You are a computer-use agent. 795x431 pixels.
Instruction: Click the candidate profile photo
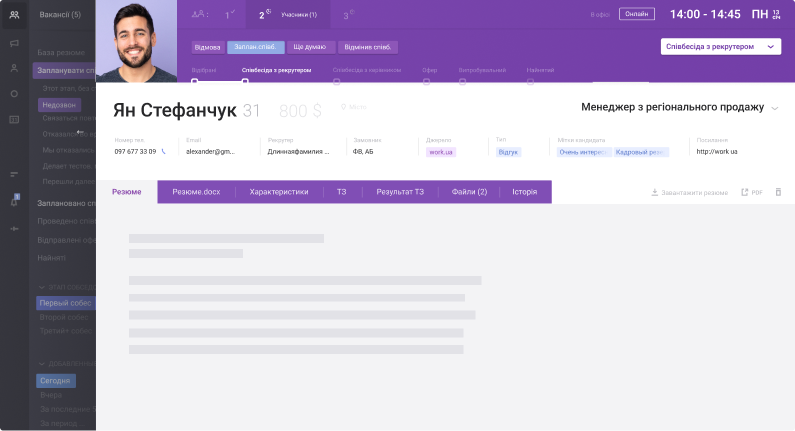(x=136, y=41)
